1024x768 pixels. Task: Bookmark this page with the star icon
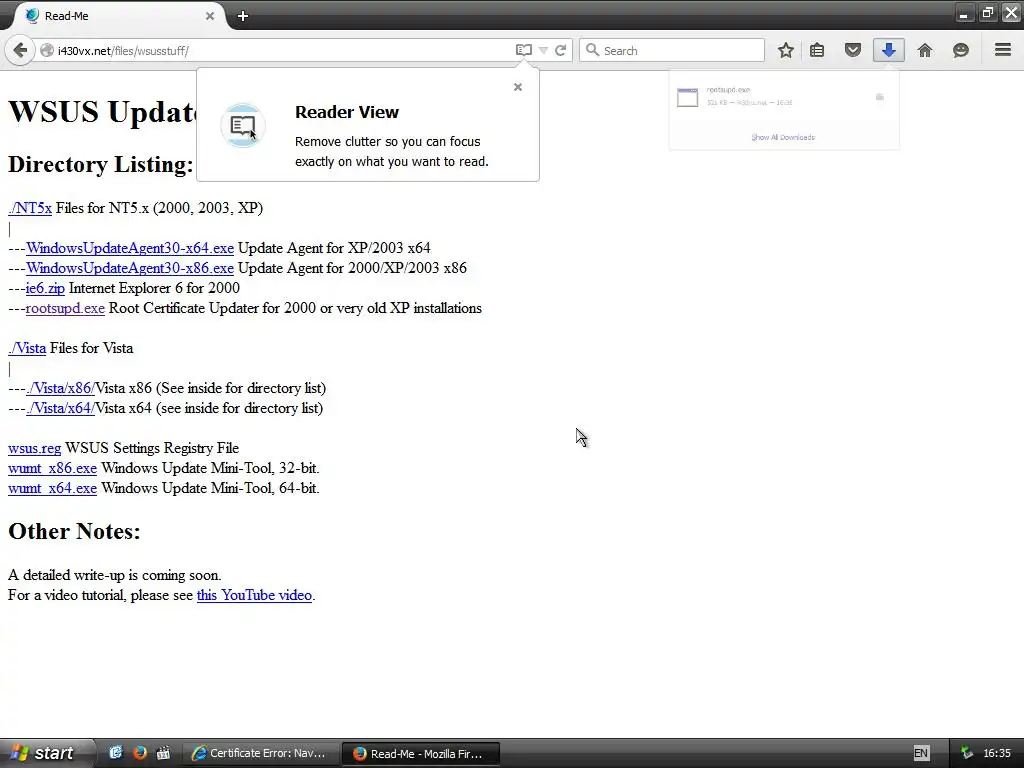786,50
